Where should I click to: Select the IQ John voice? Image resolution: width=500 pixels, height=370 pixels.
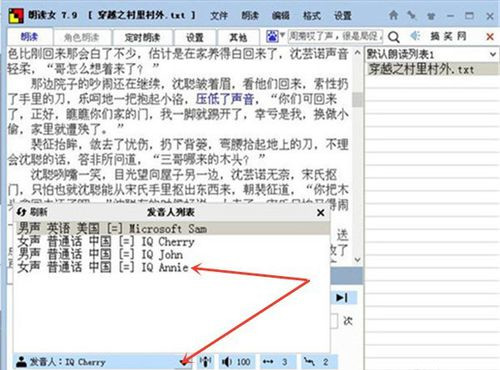[173, 254]
